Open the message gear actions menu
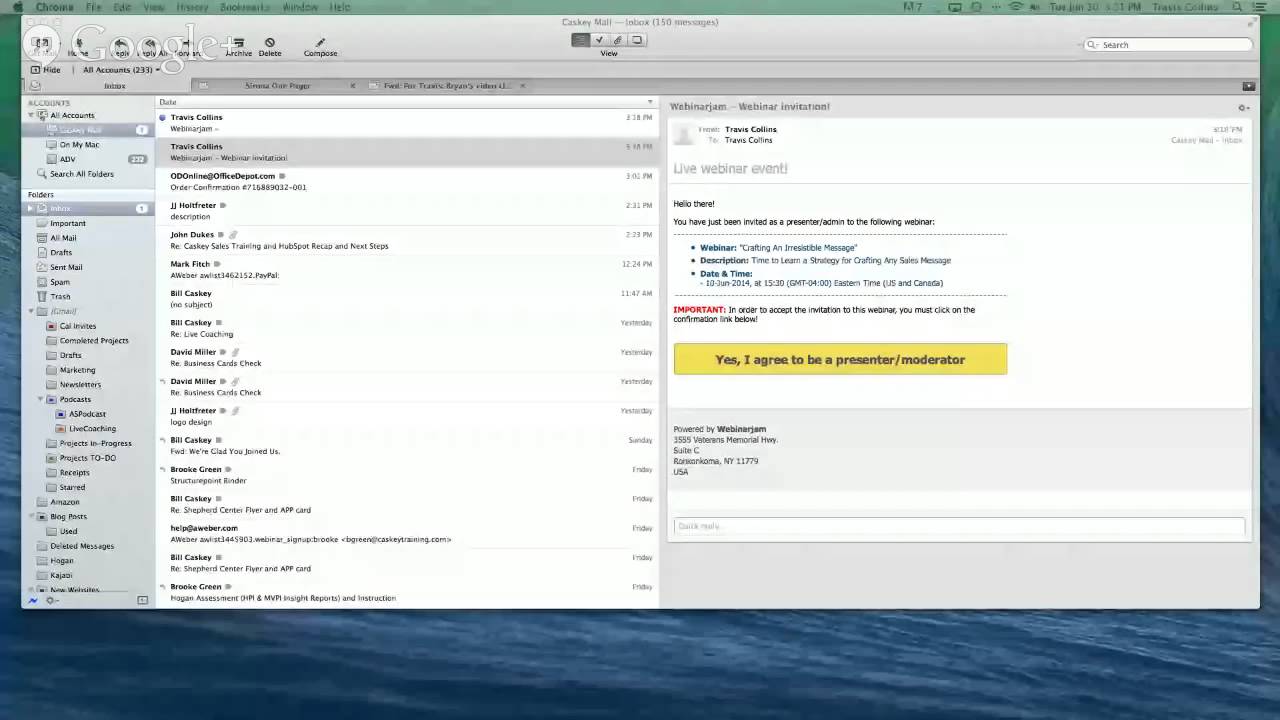The image size is (1280, 720). tap(1243, 108)
